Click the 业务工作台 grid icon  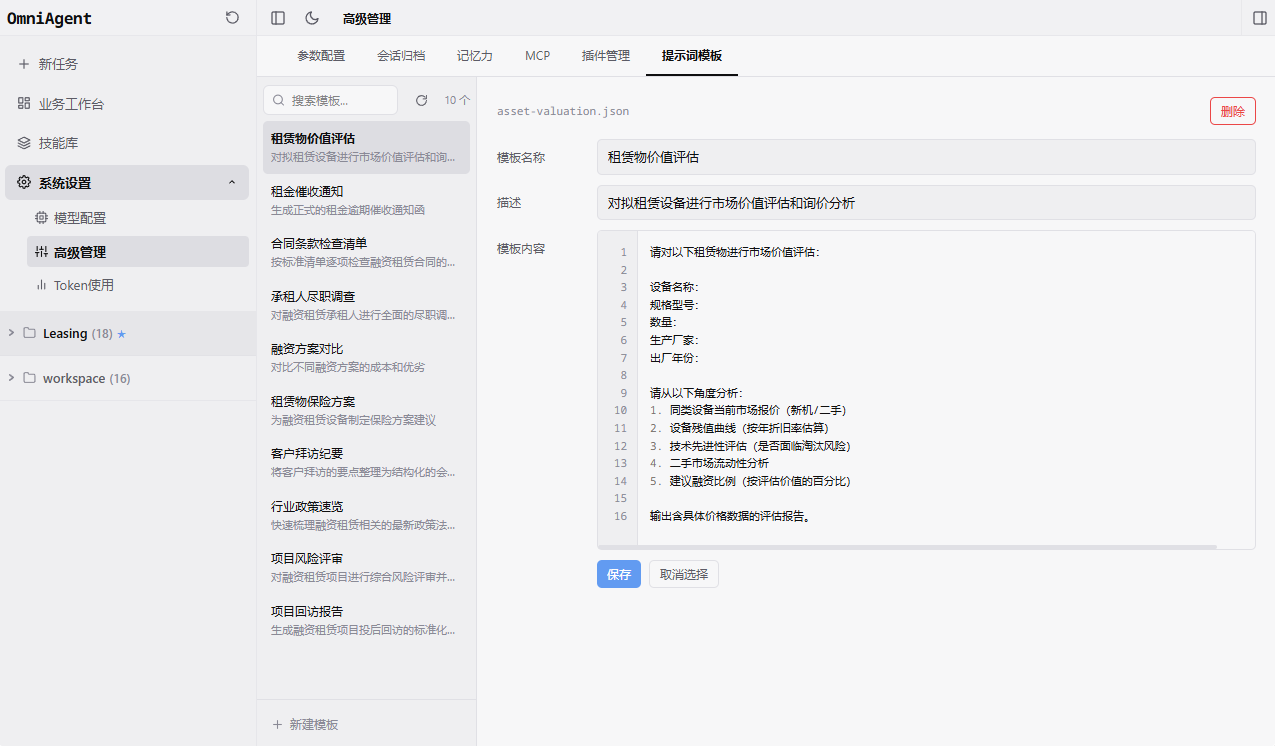[24, 104]
